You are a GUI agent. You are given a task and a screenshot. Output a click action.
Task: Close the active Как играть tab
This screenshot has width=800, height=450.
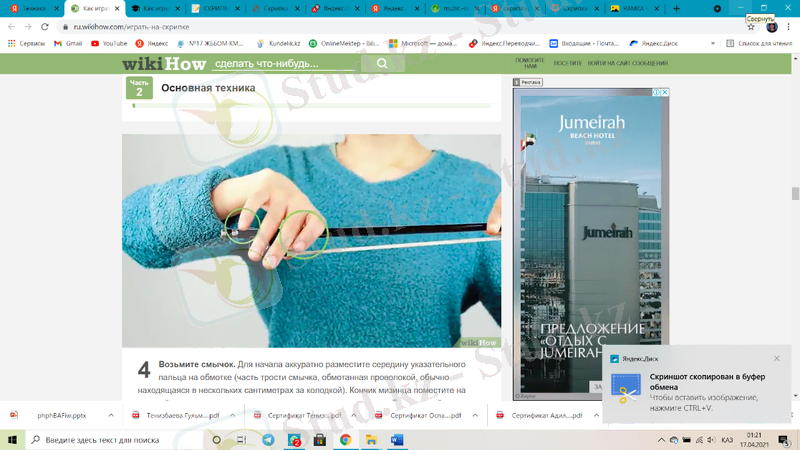pos(117,9)
